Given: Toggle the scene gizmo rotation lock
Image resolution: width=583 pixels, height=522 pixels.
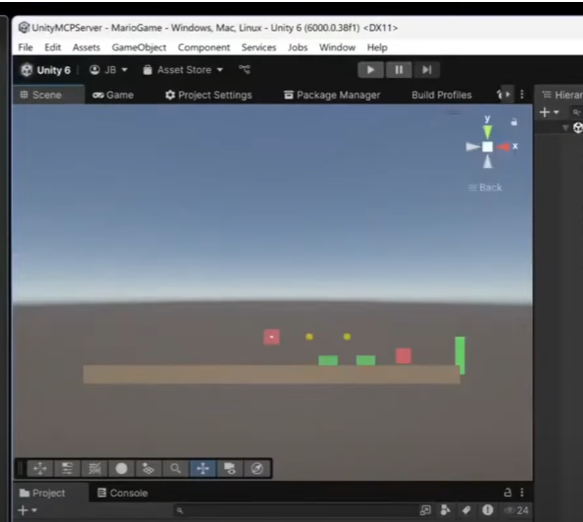Looking at the screenshot, I should tap(514, 122).
